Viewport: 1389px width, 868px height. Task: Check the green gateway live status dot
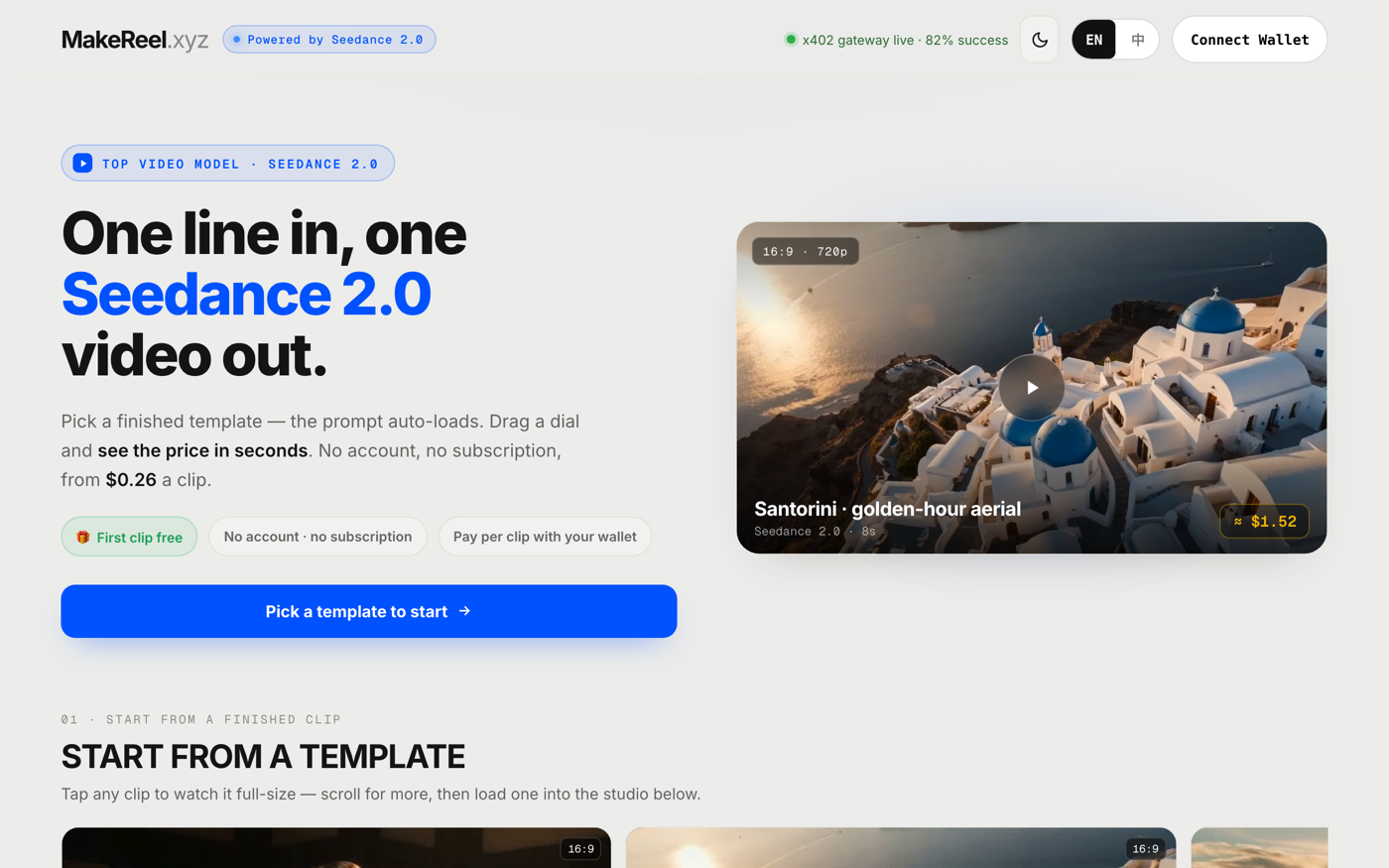click(x=791, y=40)
